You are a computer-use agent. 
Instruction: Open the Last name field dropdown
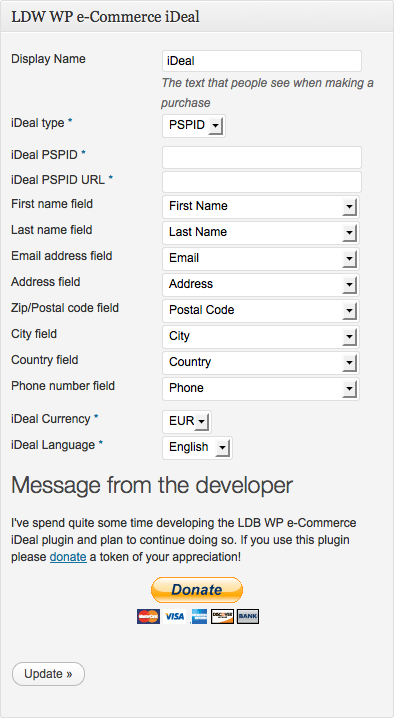(261, 233)
